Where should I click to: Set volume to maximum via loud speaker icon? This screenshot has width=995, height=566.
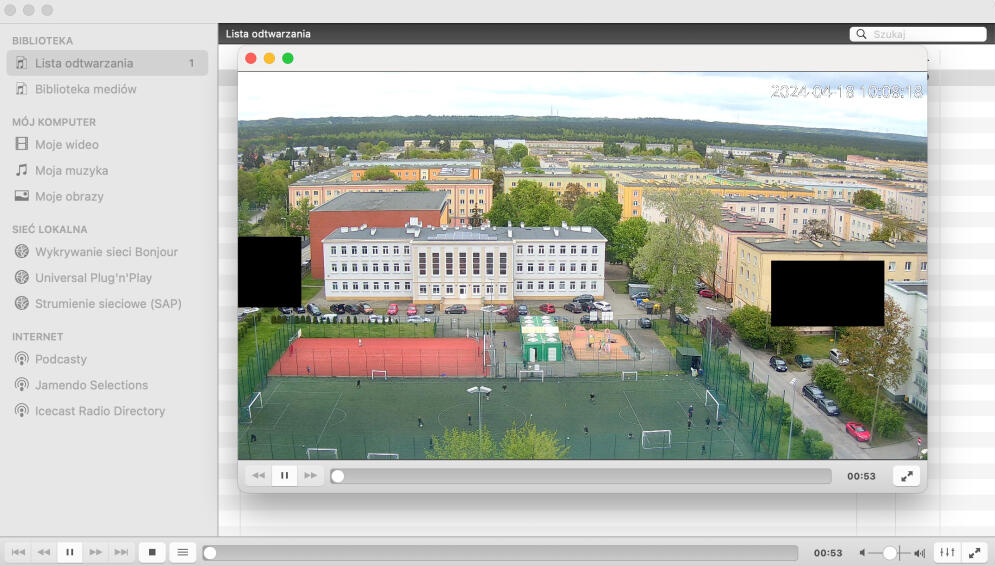919,553
